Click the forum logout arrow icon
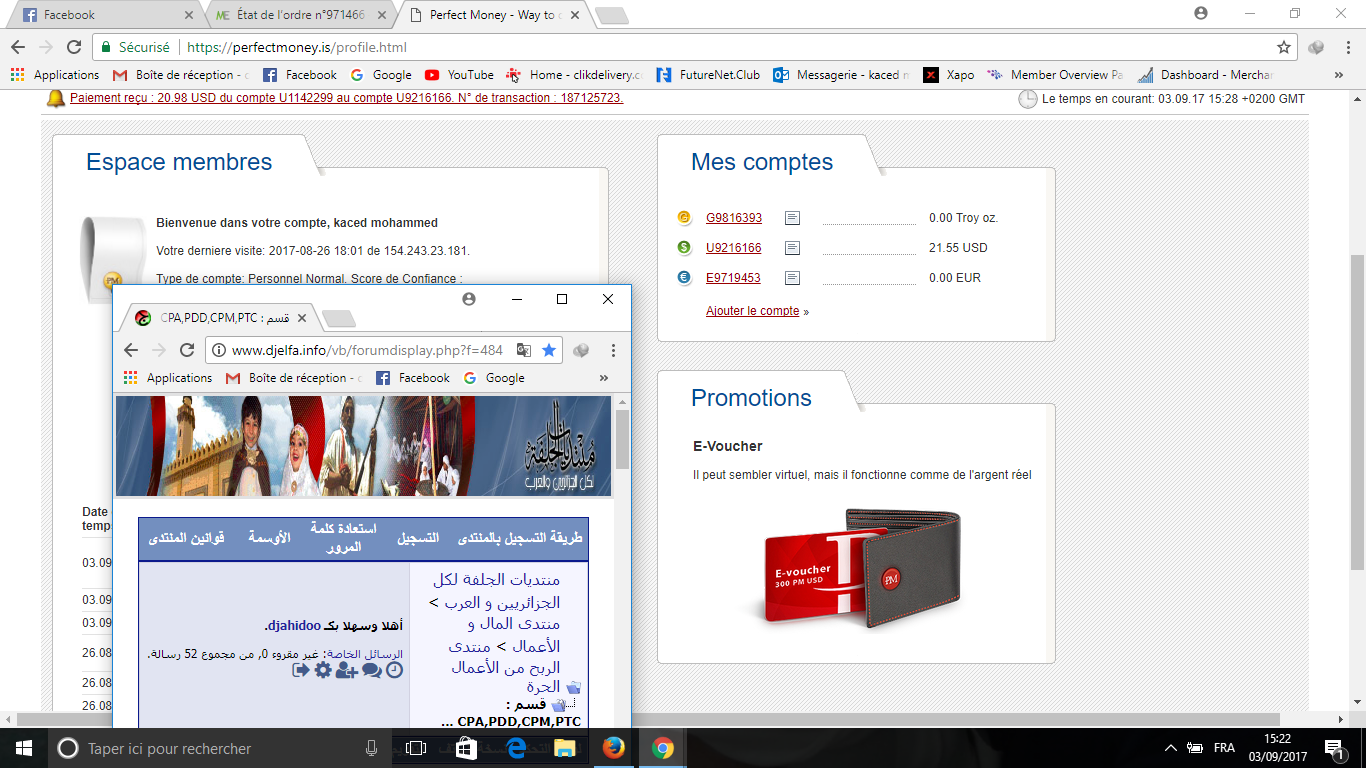Viewport: 1366px width, 768px height. [300, 670]
